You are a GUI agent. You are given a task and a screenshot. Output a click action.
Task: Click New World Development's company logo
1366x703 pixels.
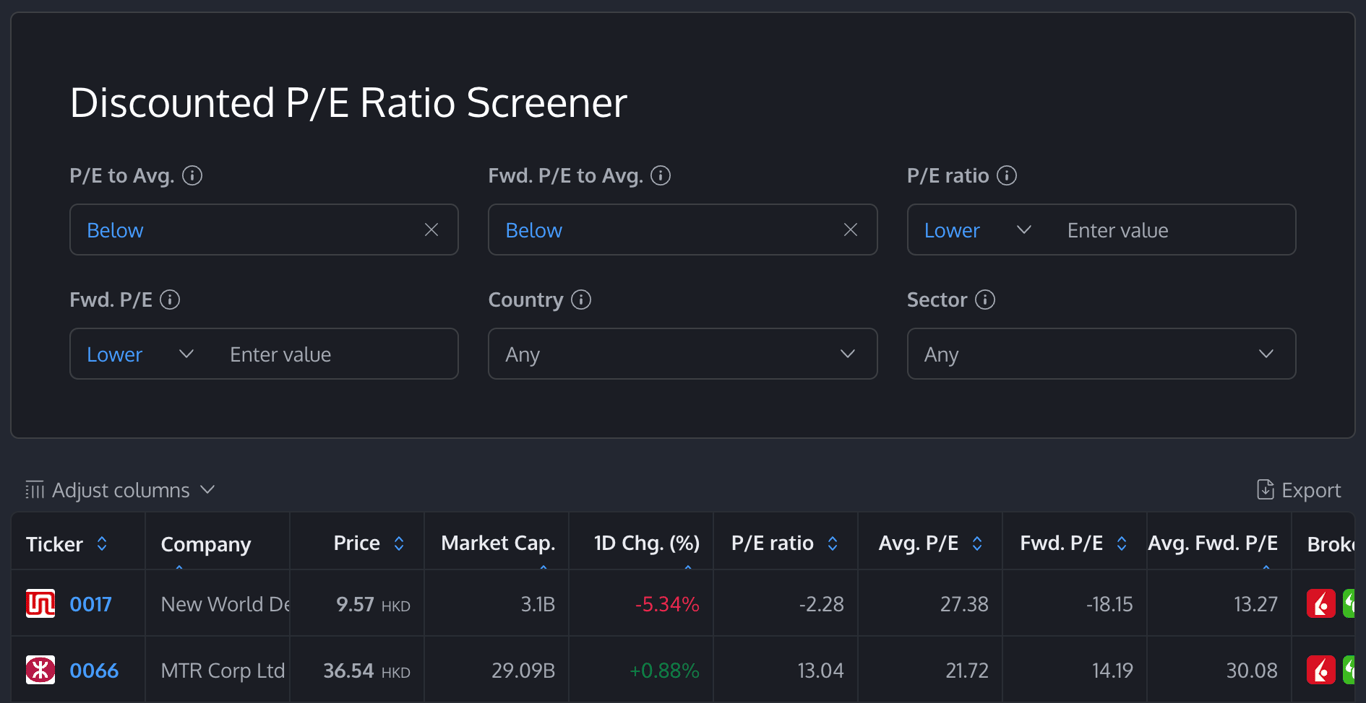coord(40,604)
